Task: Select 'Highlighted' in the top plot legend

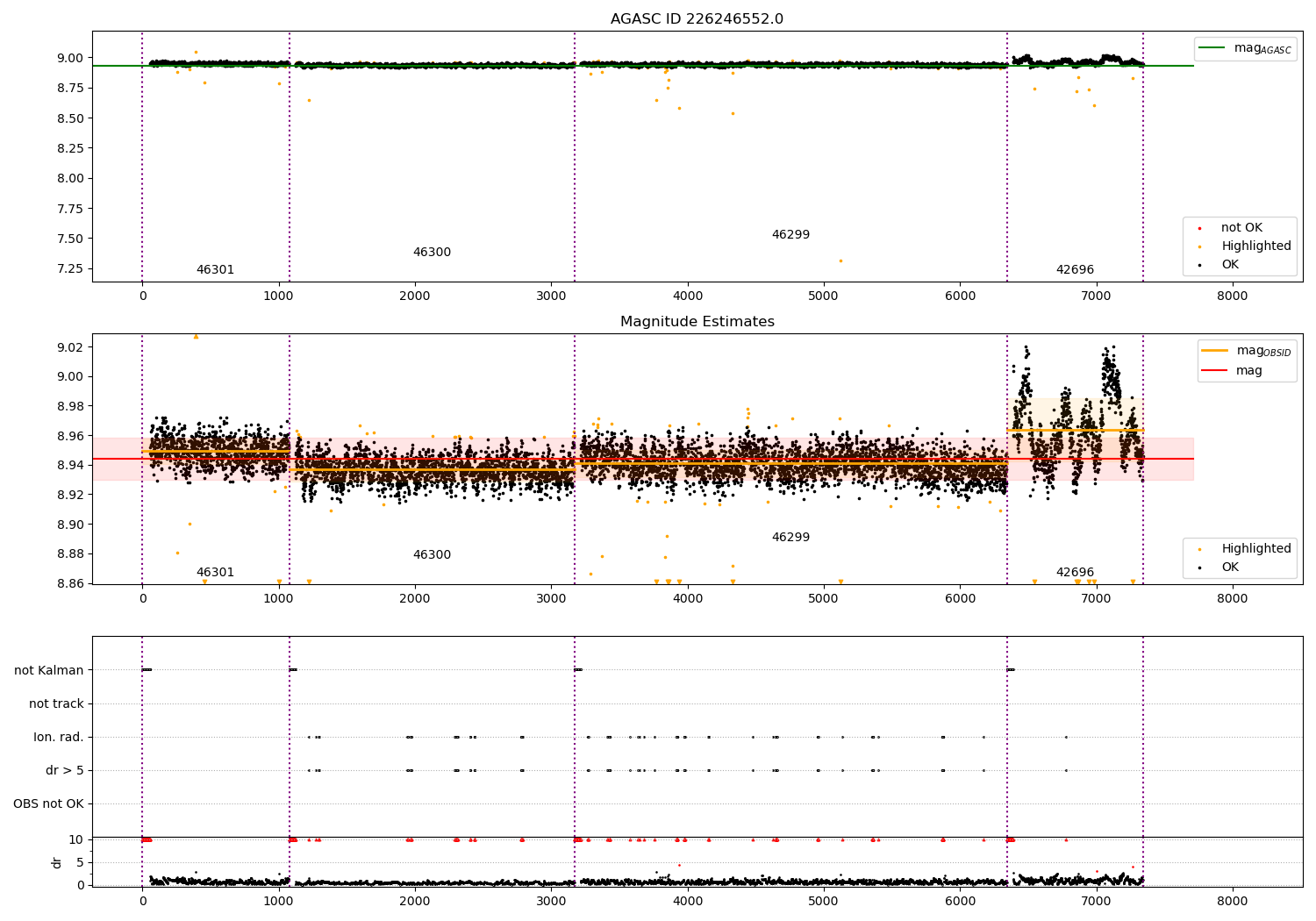Action: 1244,246
